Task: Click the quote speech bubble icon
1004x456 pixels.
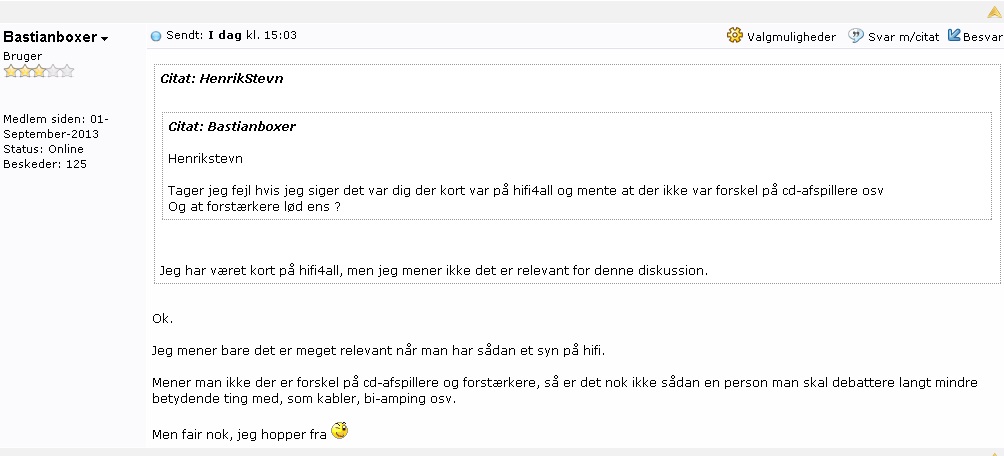Action: click(855, 36)
